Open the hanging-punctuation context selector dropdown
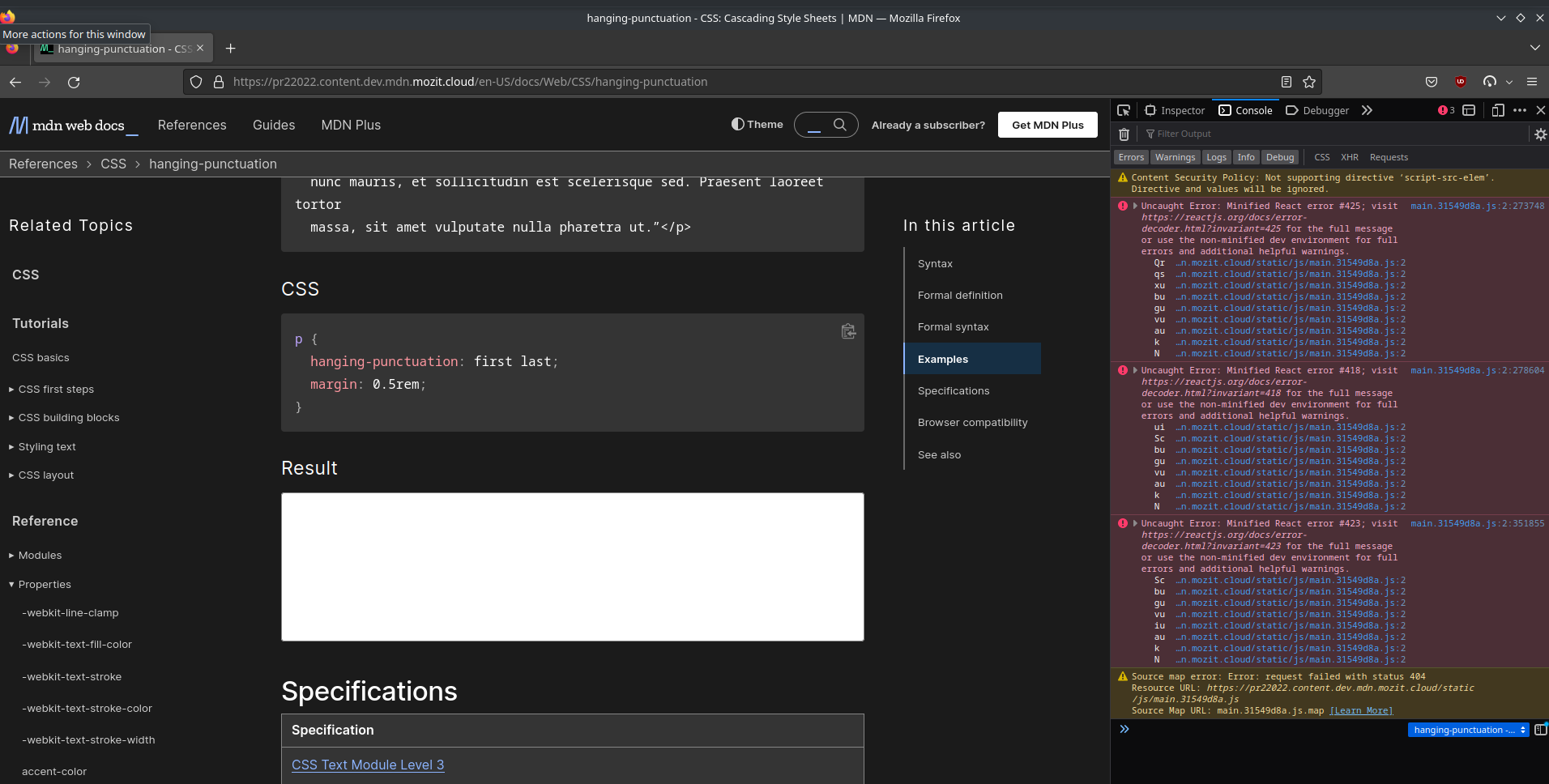The height and width of the screenshot is (784, 1549). click(x=1469, y=730)
